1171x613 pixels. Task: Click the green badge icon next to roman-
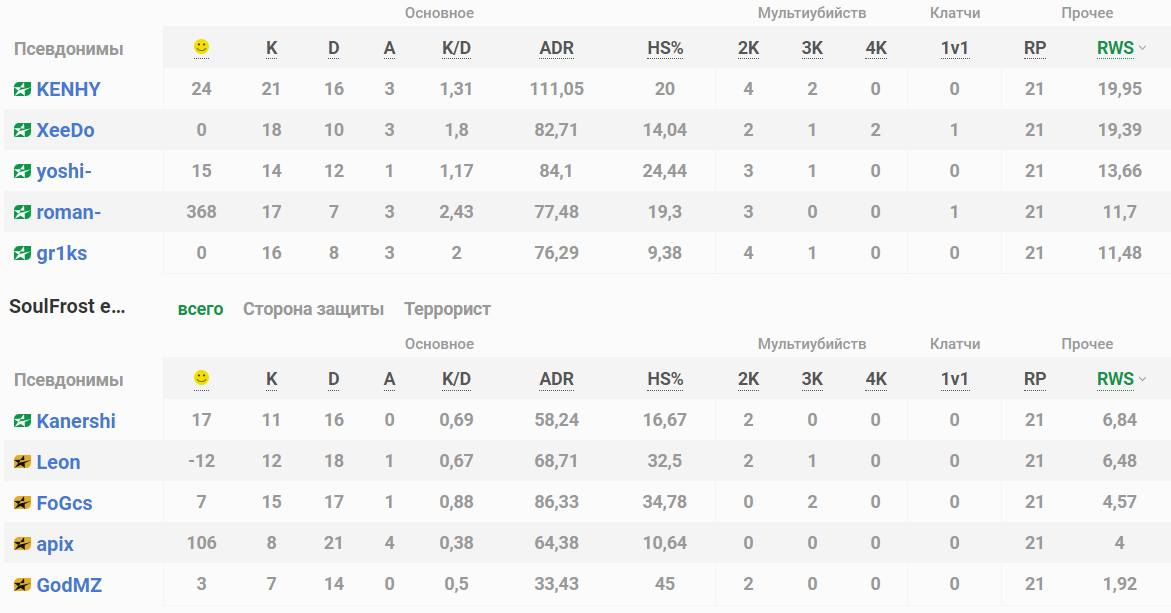pos(22,212)
